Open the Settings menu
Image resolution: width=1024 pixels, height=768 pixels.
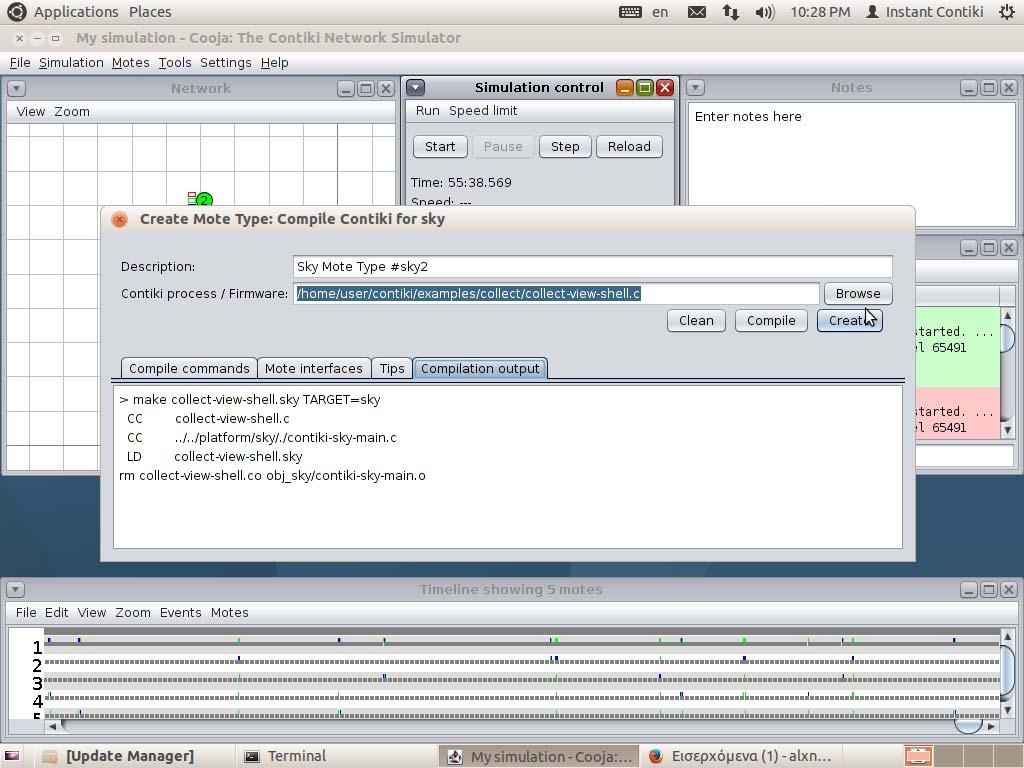[225, 63]
